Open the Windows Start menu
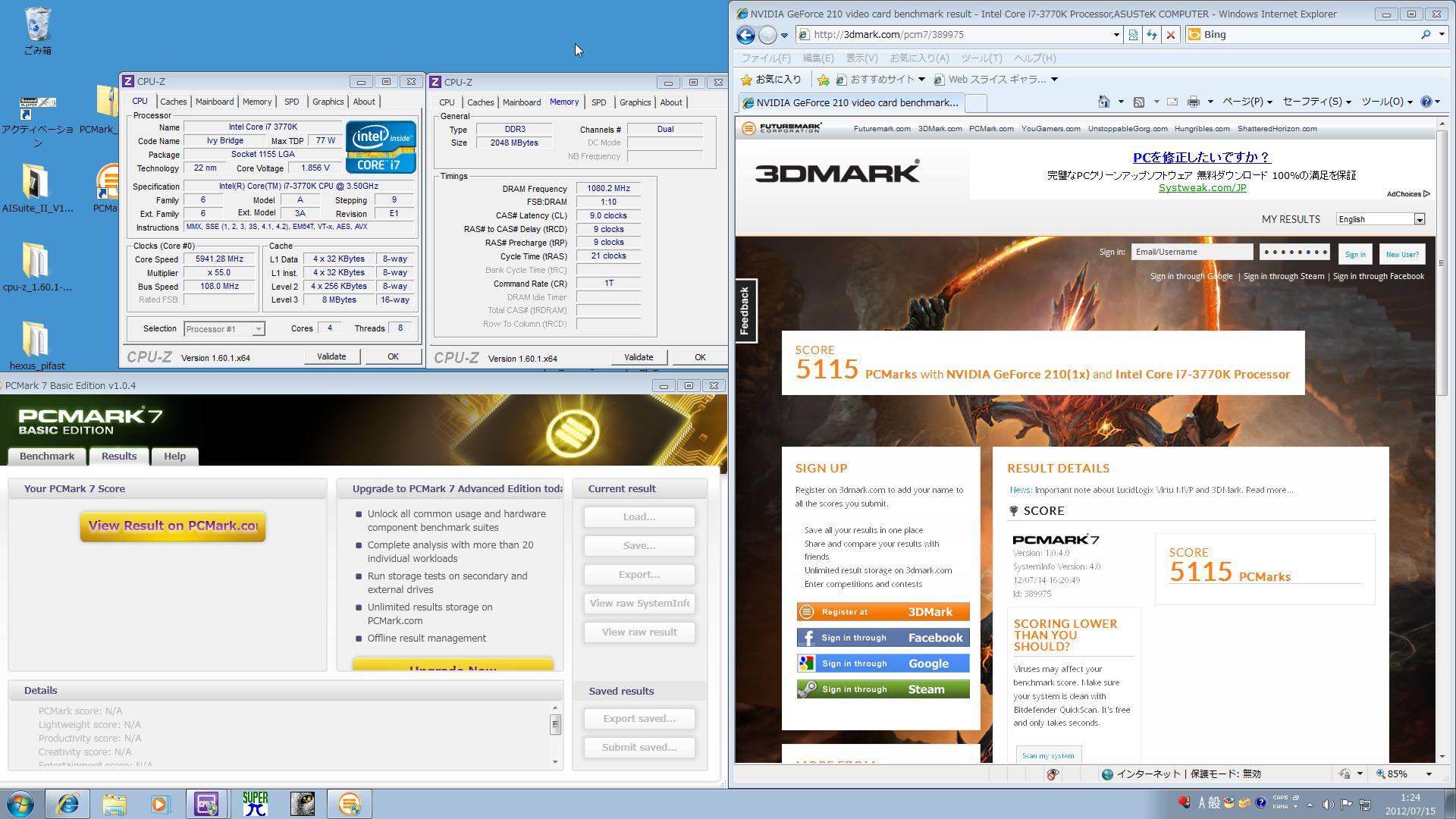 click(20, 804)
